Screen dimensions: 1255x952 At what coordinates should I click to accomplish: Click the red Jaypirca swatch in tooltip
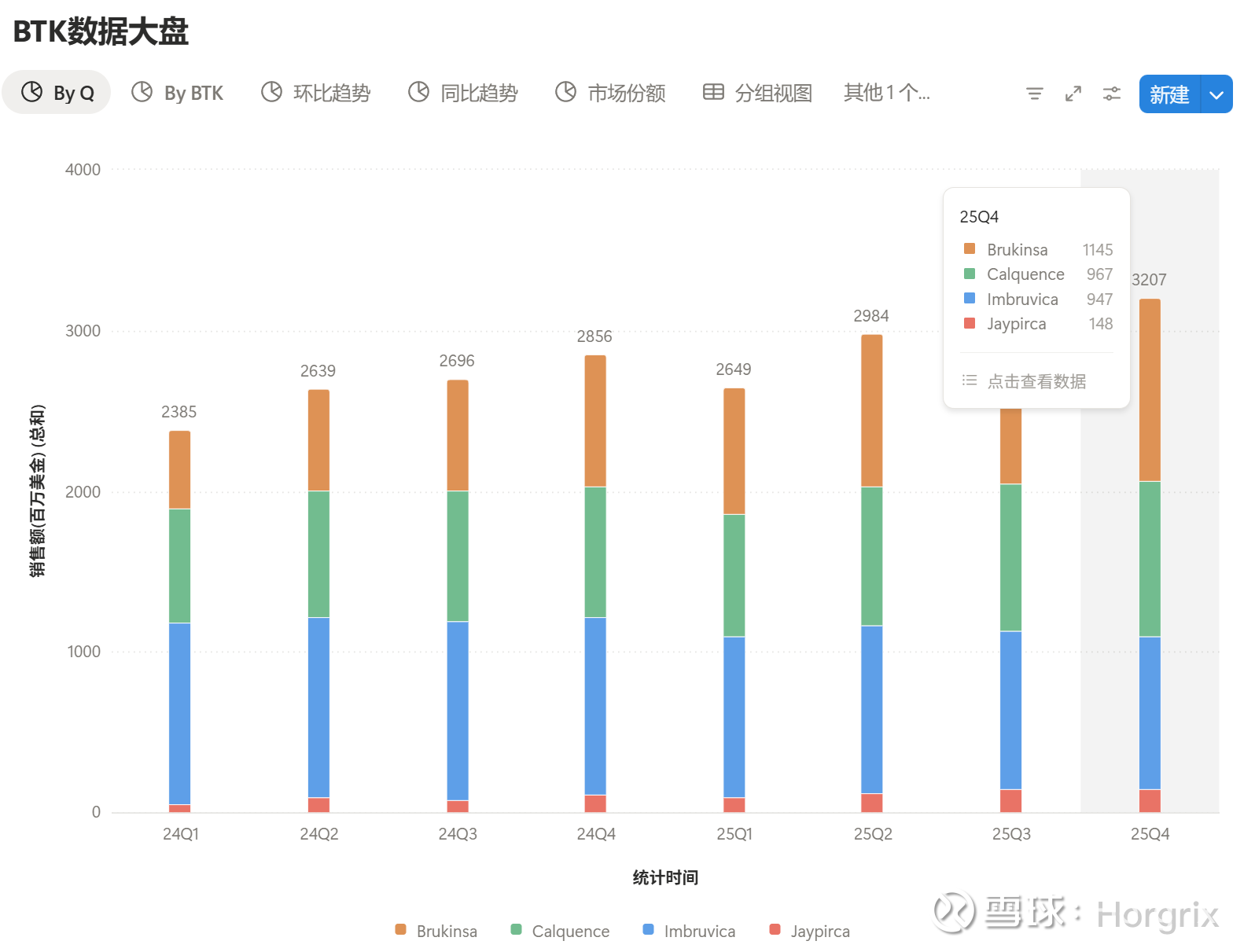970,323
